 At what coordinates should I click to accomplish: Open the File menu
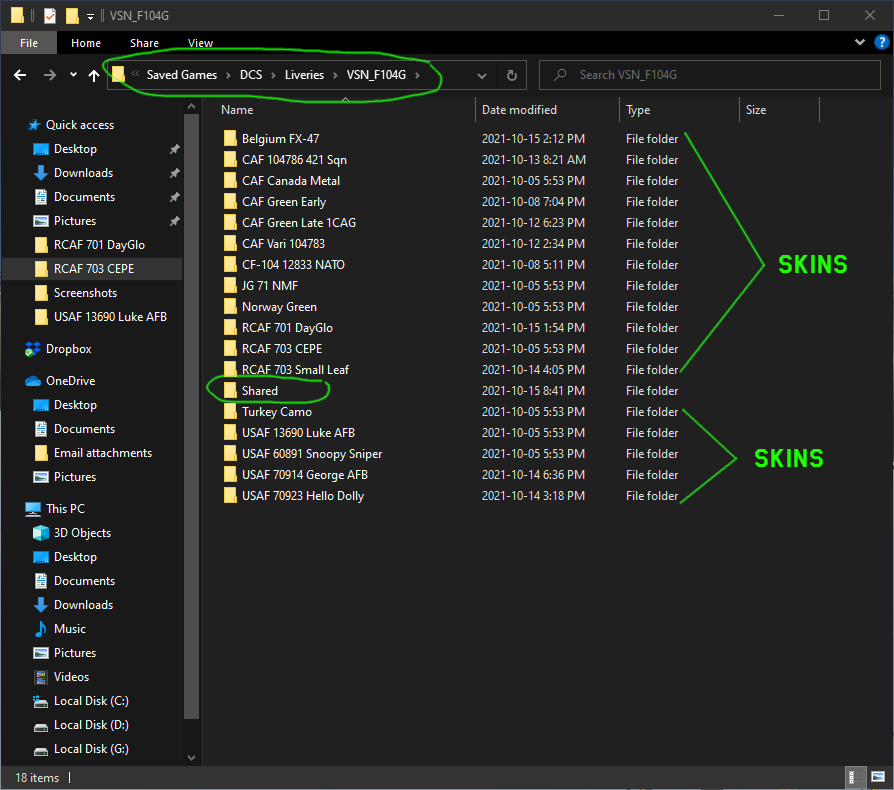[29, 43]
